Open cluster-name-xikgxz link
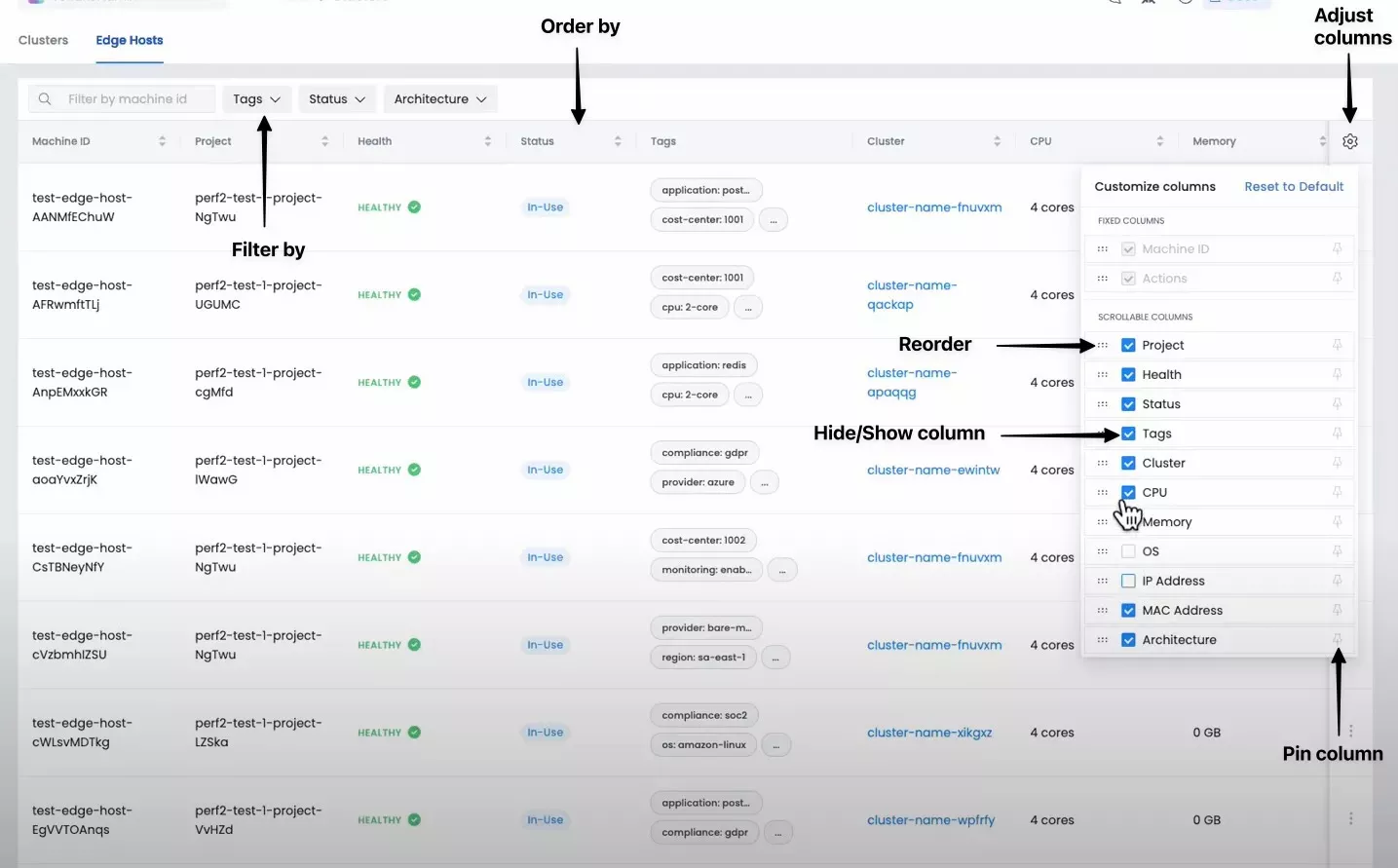The height and width of the screenshot is (868, 1398). click(929, 733)
